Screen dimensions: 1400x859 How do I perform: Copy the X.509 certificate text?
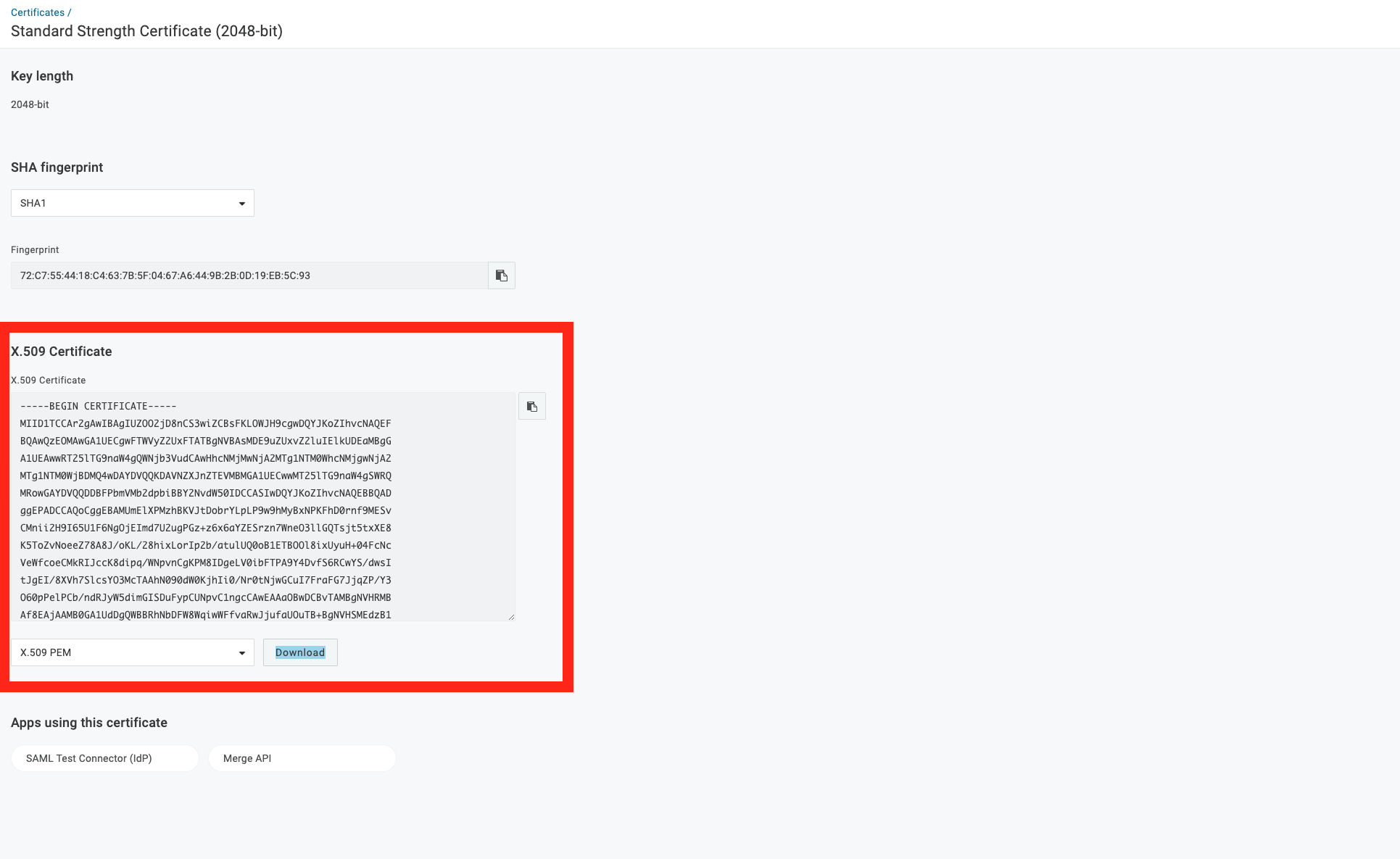click(x=531, y=407)
